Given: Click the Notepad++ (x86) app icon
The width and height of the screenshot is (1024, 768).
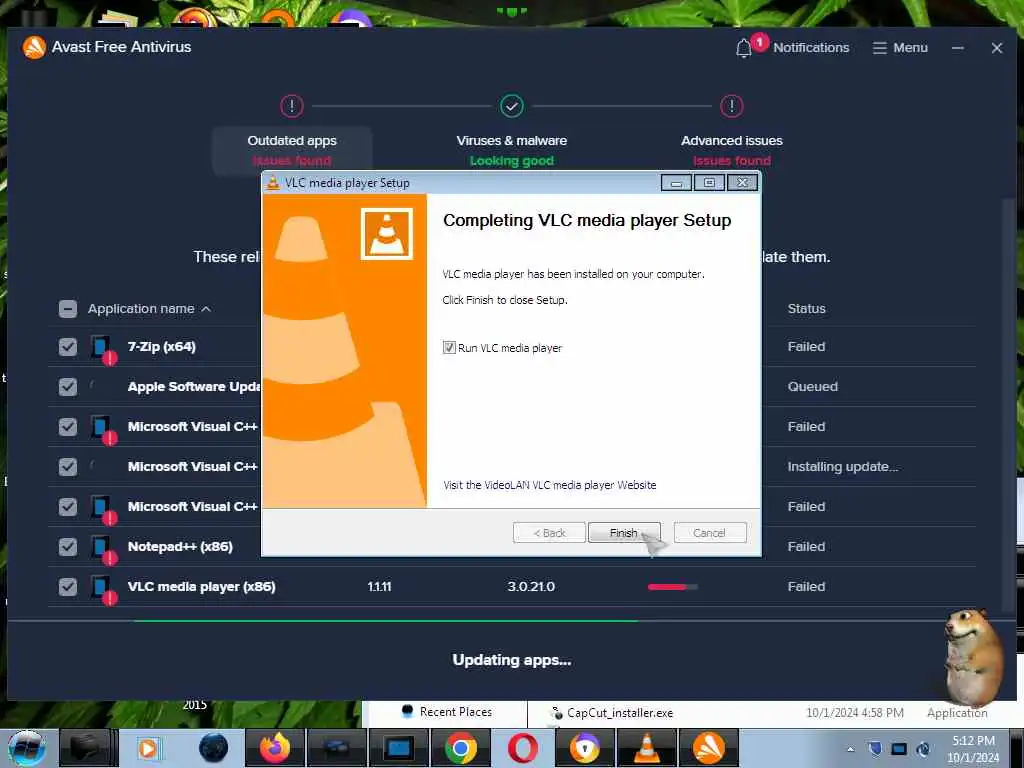Looking at the screenshot, I should [103, 549].
